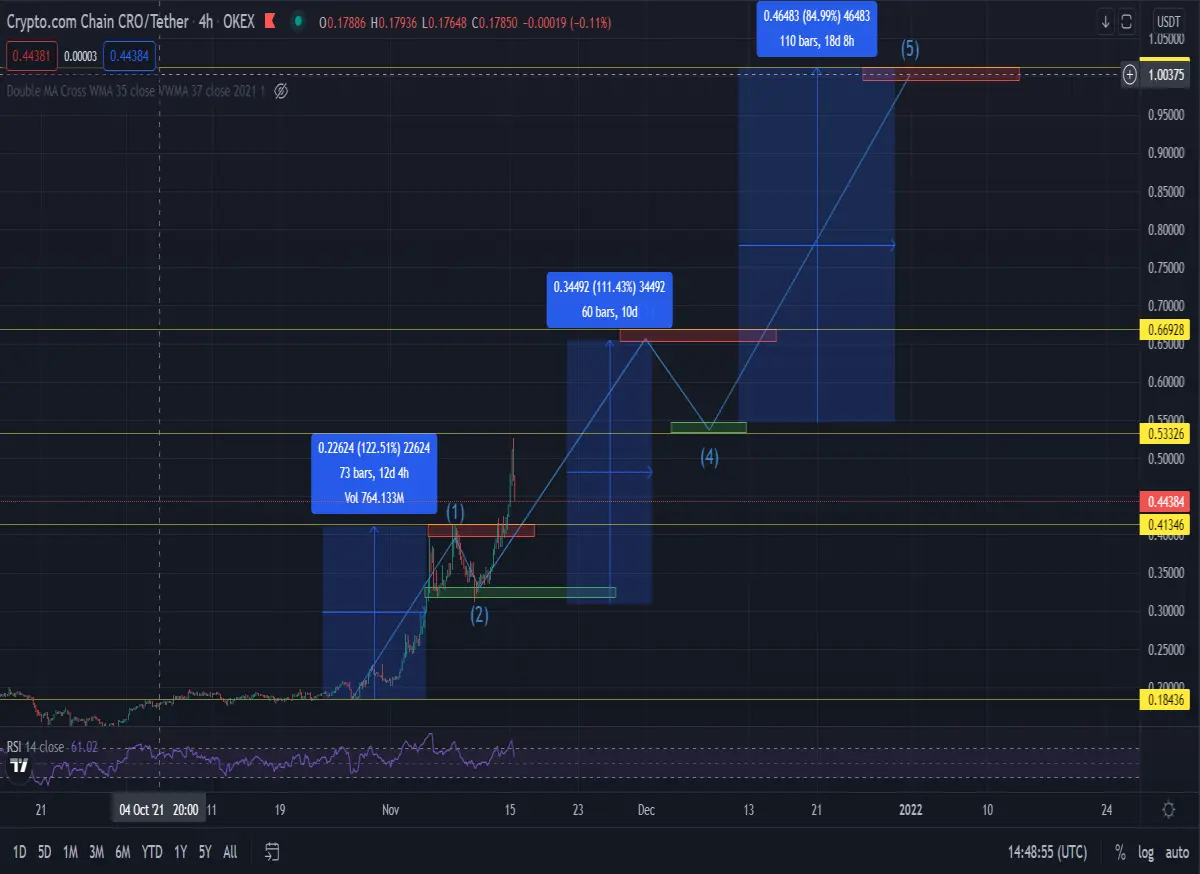Click the RSI 14 close legend
The image size is (1200, 874).
pyautogui.click(x=37, y=747)
